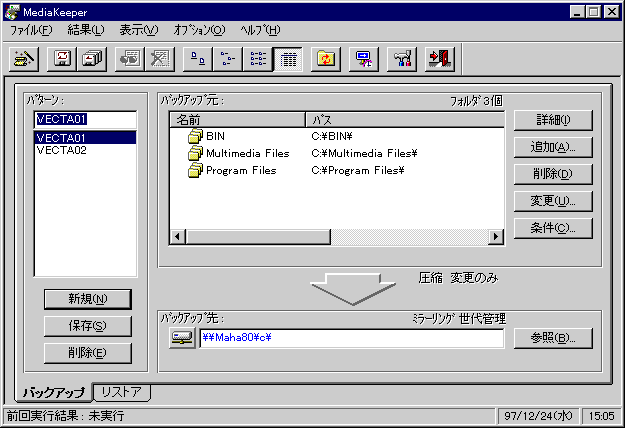Select VECTA02 in the pattern list
This screenshot has height=428, width=625.
(x=85, y=150)
